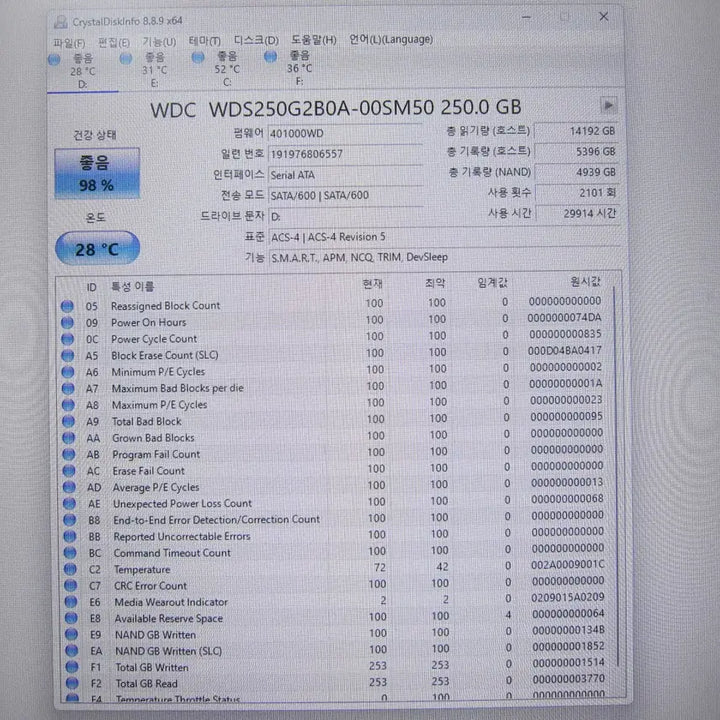The width and height of the screenshot is (720, 720).
Task: Click status icon of Total GB Read
Action: [x=72, y=684]
